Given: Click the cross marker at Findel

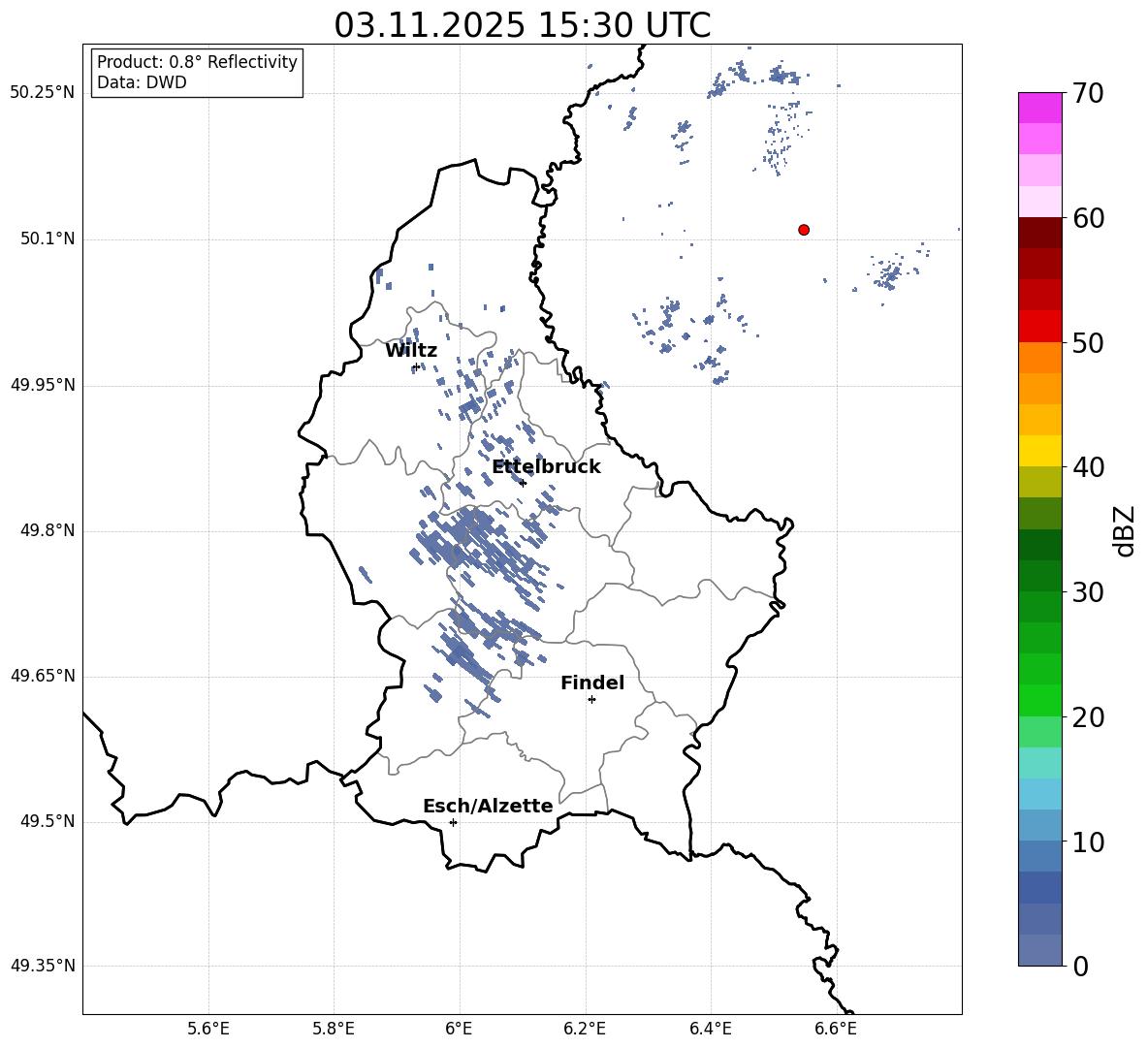Looking at the screenshot, I should point(591,700).
